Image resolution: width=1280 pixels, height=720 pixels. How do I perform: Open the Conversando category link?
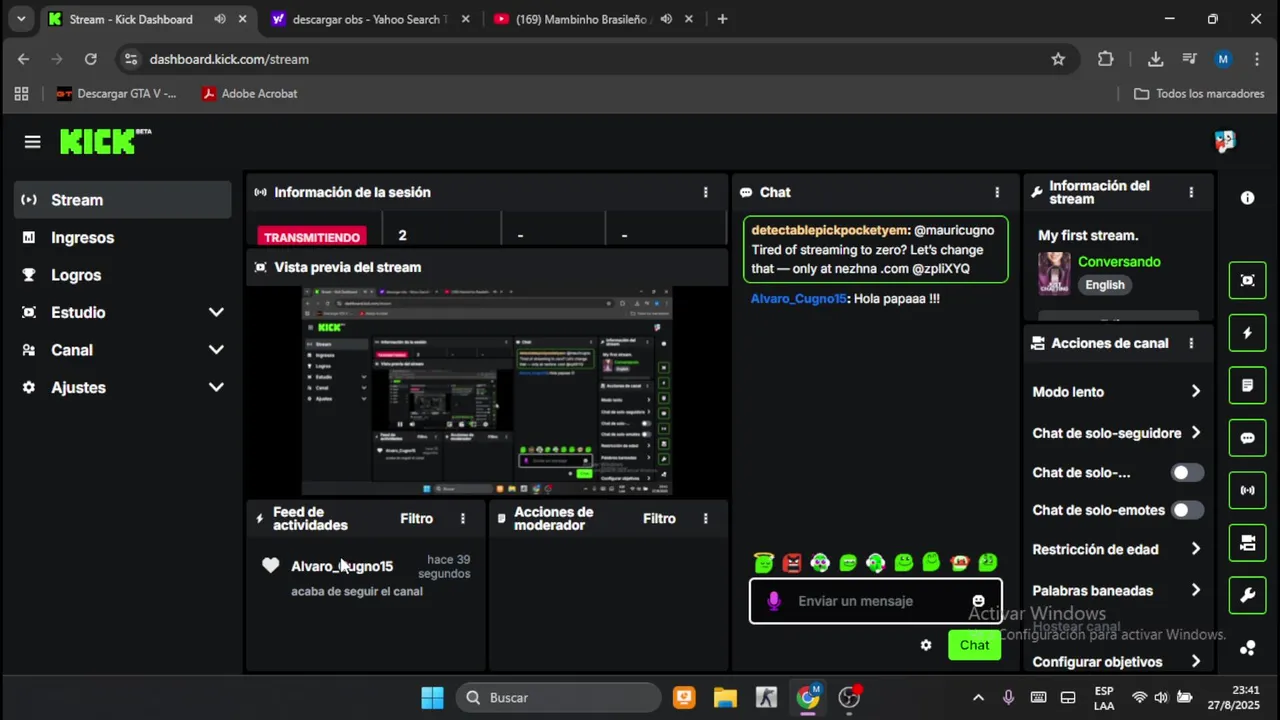1119,261
